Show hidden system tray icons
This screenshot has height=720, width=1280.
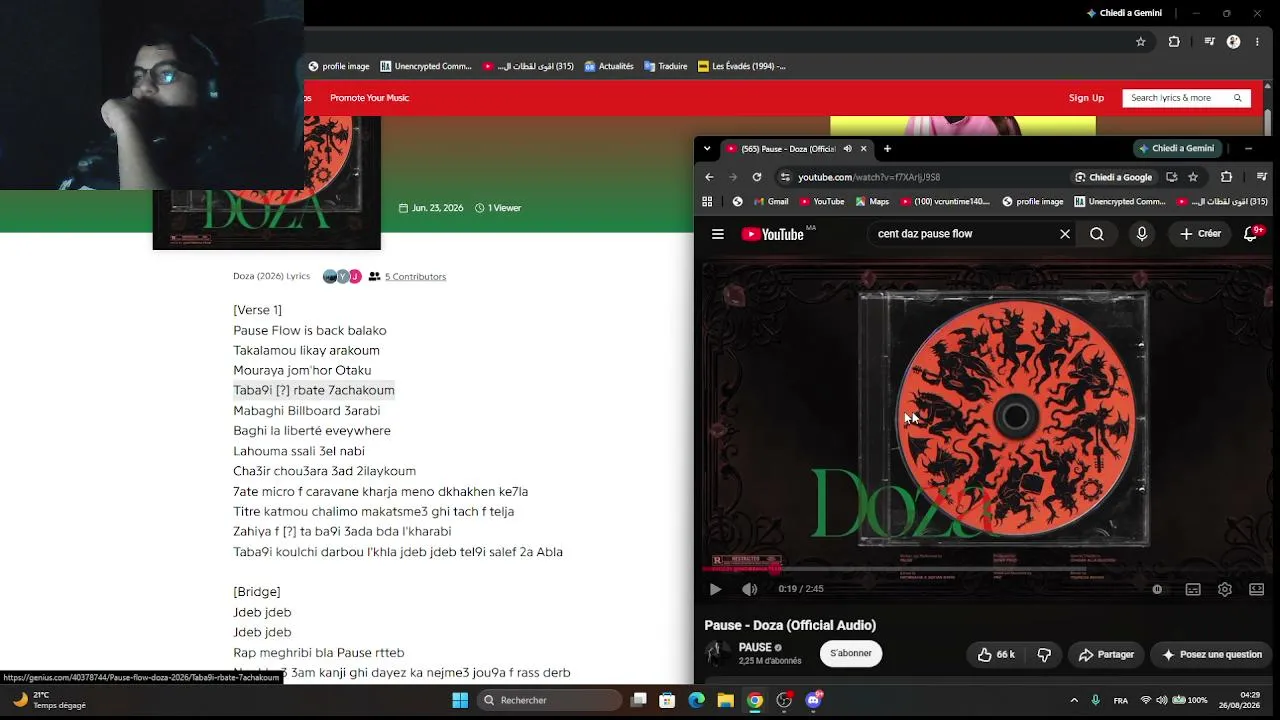1074,700
